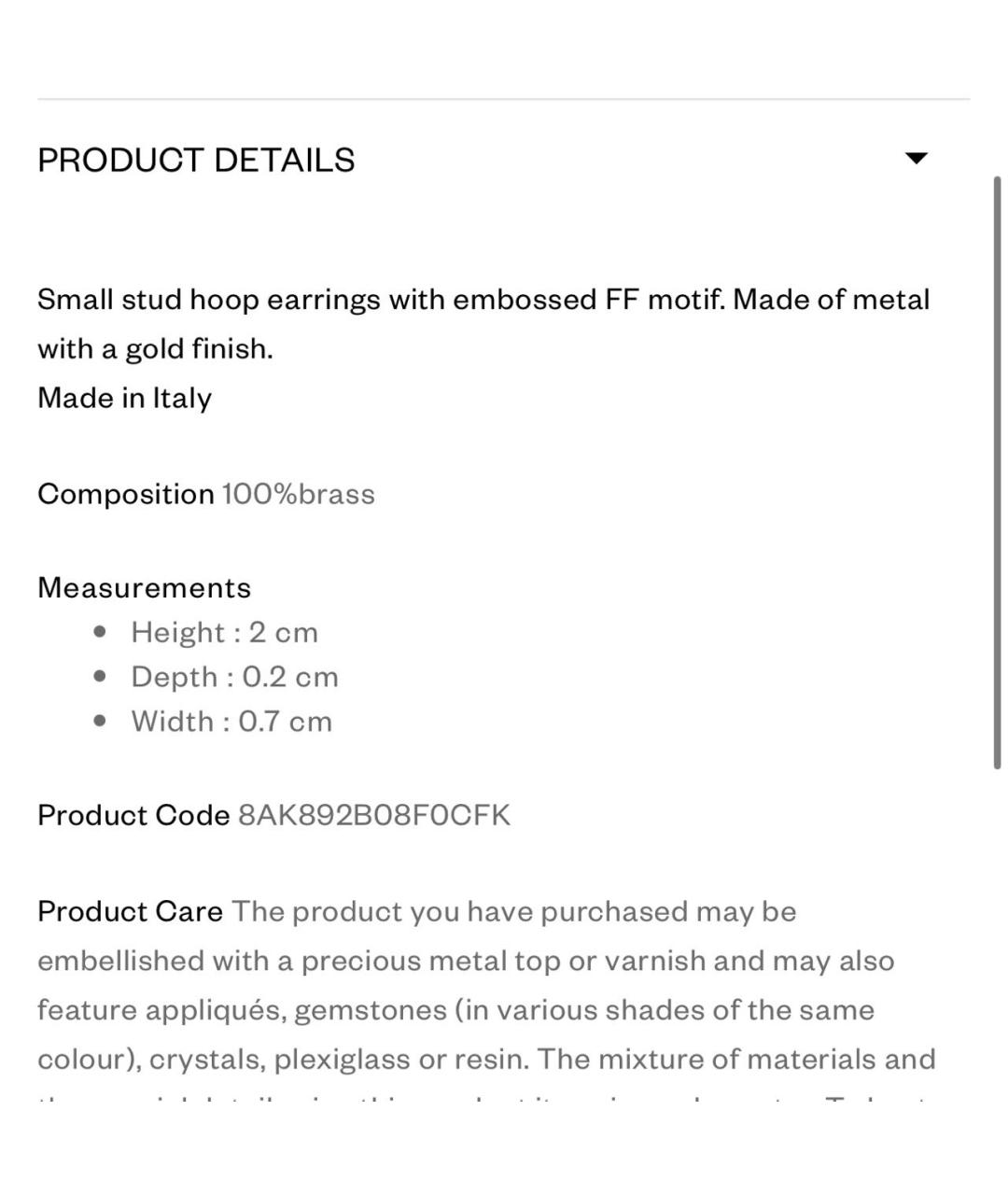Click text mentioning crystals, plexiglass or resin
Screen dimensions: 1008x1195
pos(340,1060)
